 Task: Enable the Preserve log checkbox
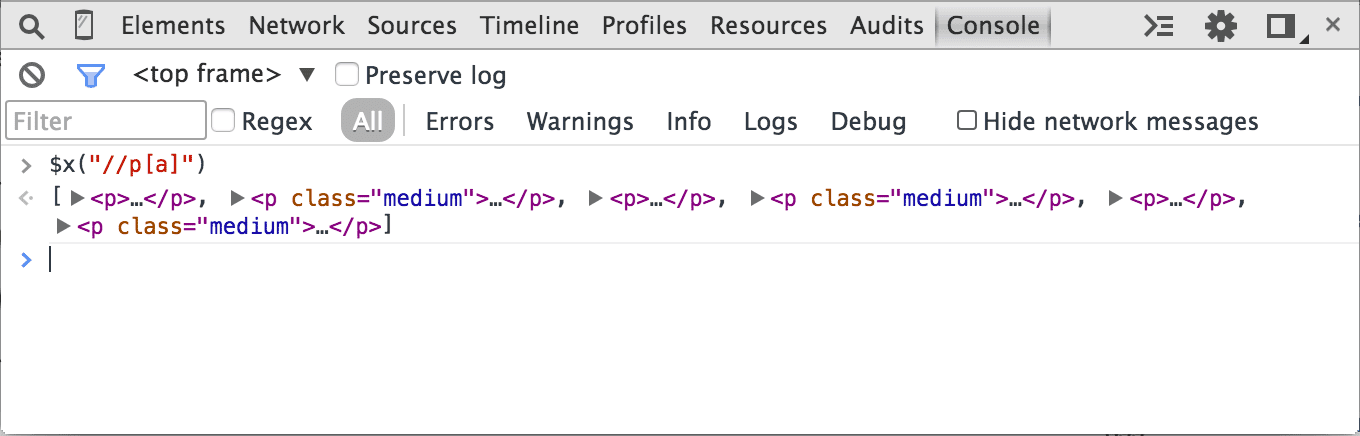click(x=347, y=74)
